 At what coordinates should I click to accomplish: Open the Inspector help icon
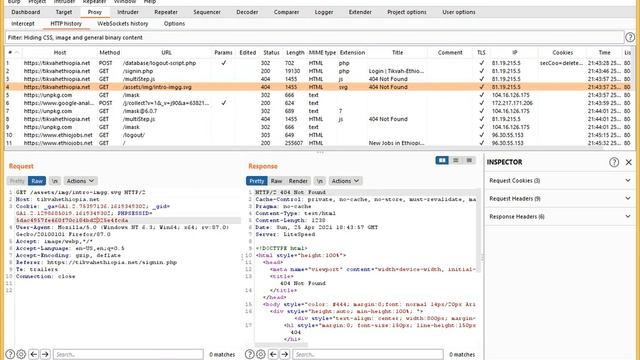coord(614,162)
